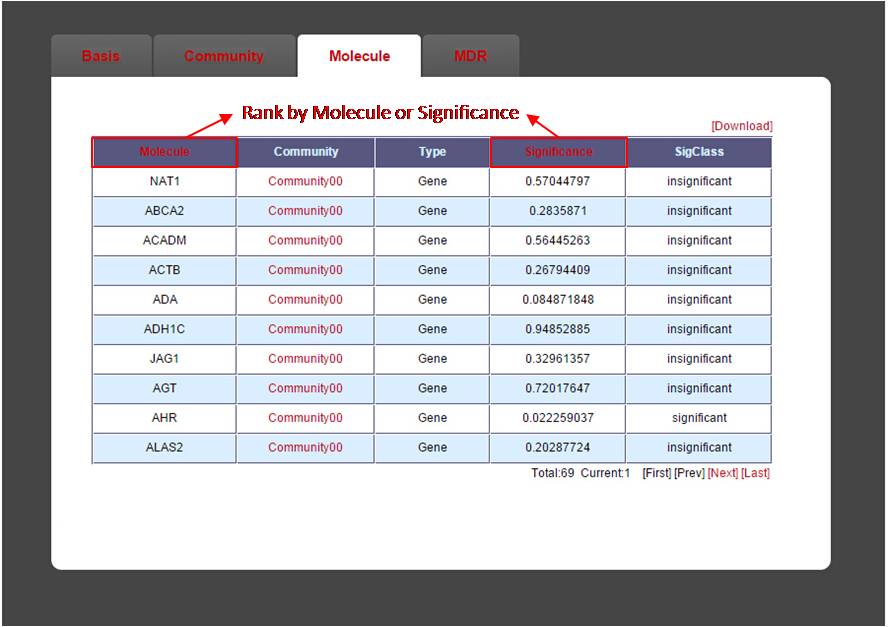Click the Gene type cell in ADA row
The width and height of the screenshot is (888, 627).
tap(433, 300)
